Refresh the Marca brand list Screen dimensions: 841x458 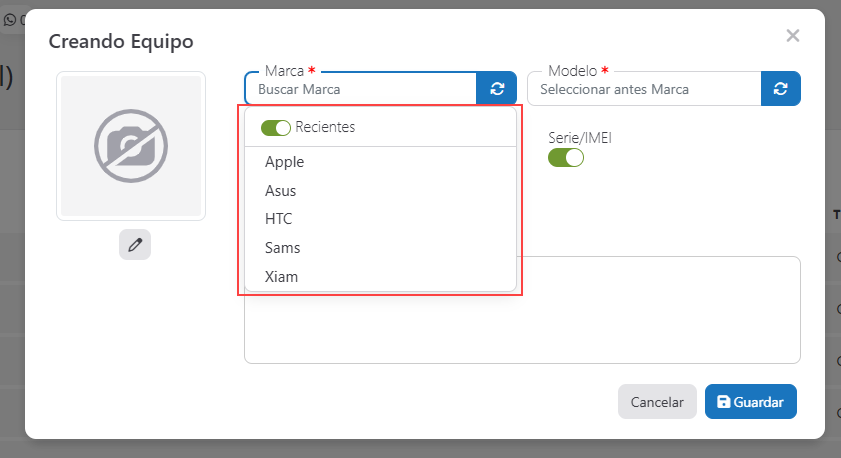pos(497,89)
